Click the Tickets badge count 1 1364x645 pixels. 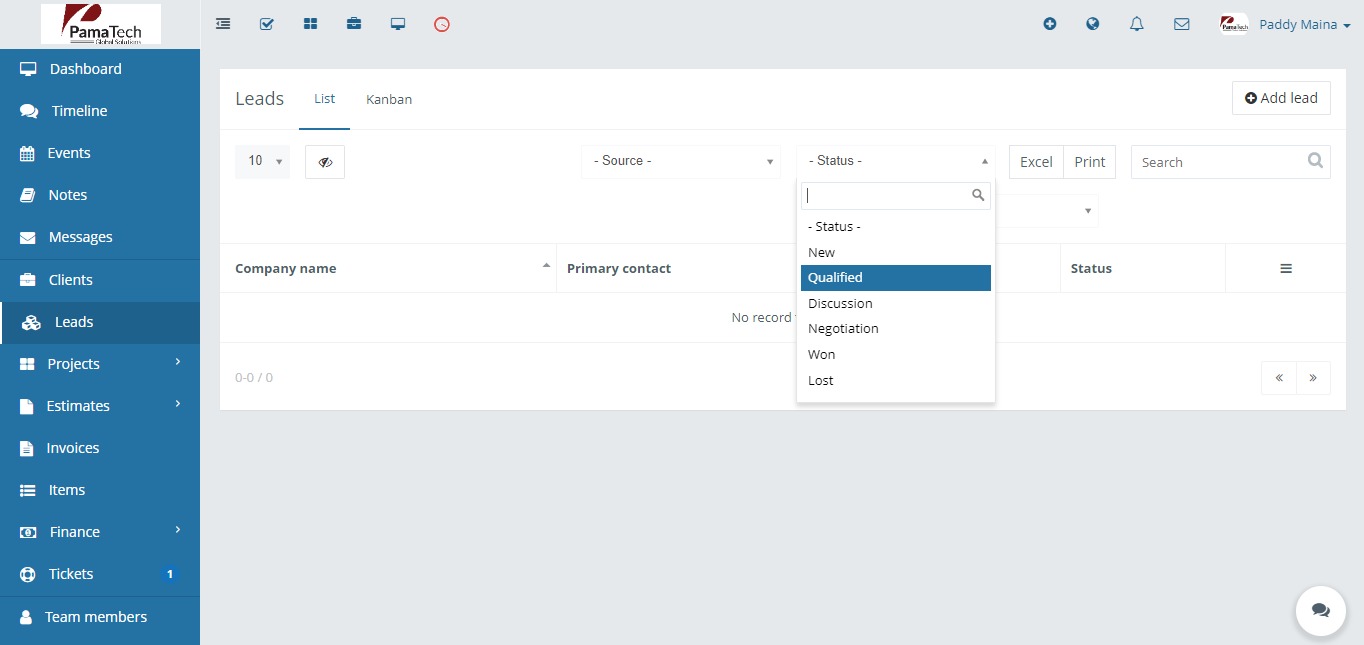pyautogui.click(x=170, y=574)
